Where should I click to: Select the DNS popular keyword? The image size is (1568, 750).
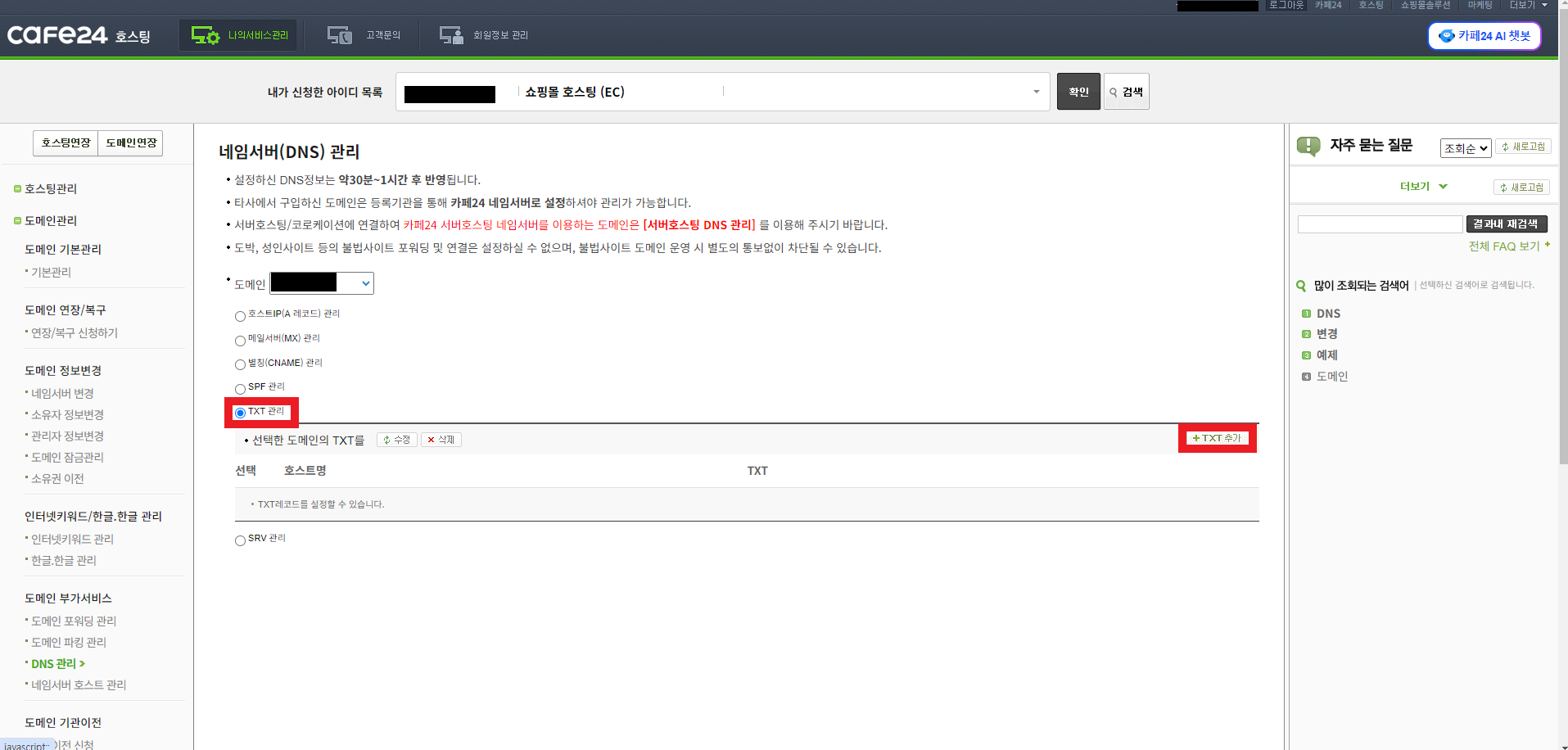tap(1328, 314)
